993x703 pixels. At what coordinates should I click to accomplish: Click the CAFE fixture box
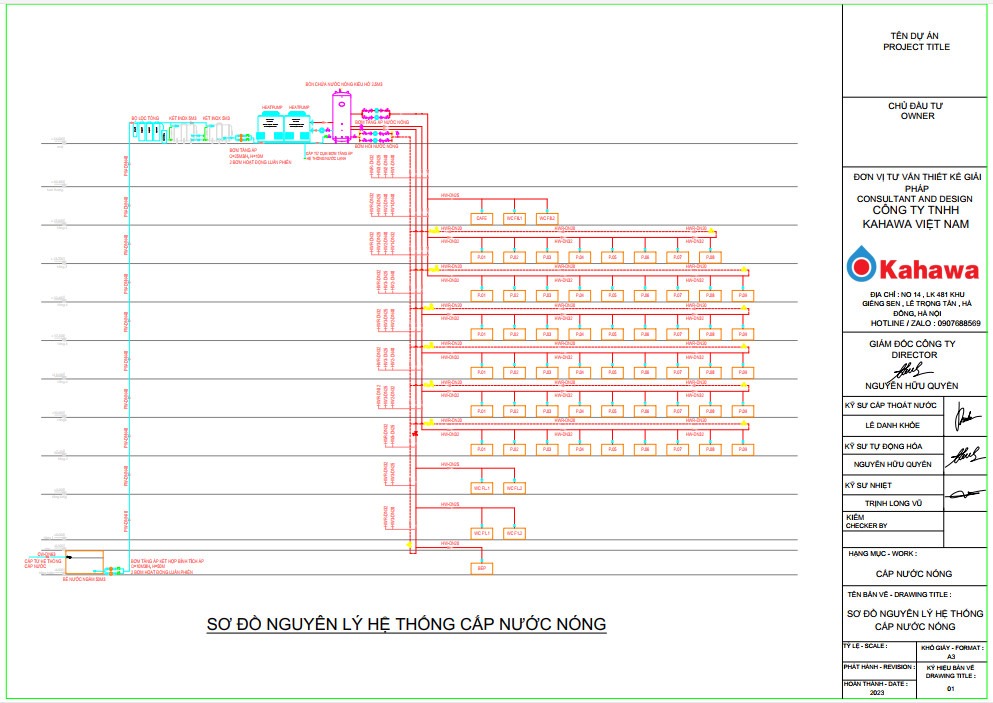click(x=481, y=218)
